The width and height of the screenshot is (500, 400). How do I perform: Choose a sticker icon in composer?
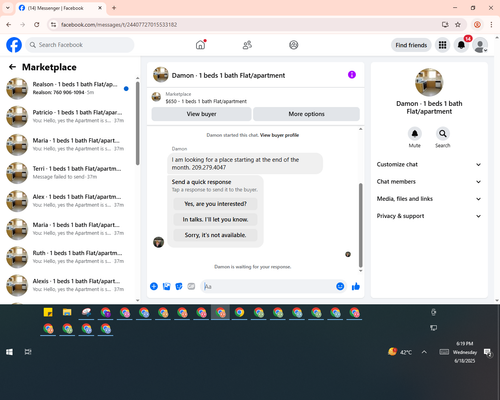179,286
